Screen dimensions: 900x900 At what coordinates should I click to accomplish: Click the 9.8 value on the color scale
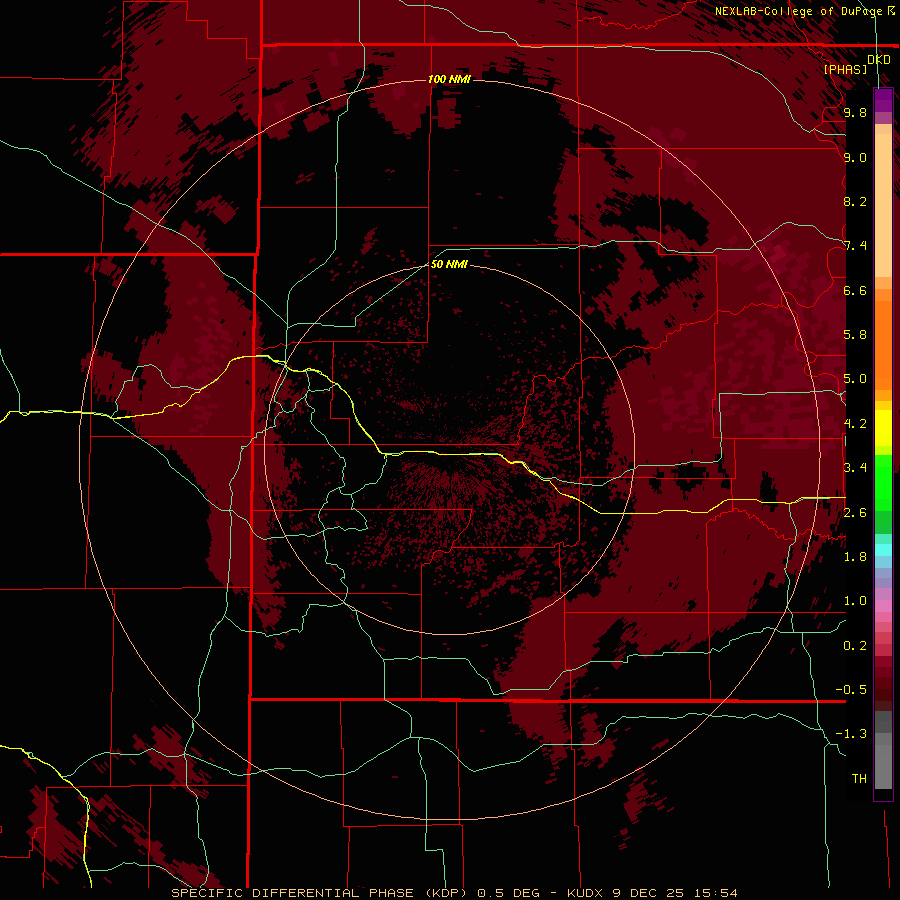[x=855, y=112]
